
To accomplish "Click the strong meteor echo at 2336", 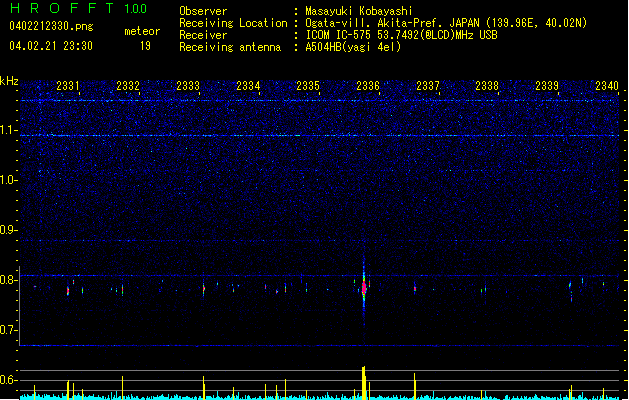I will pyautogui.click(x=364, y=288).
